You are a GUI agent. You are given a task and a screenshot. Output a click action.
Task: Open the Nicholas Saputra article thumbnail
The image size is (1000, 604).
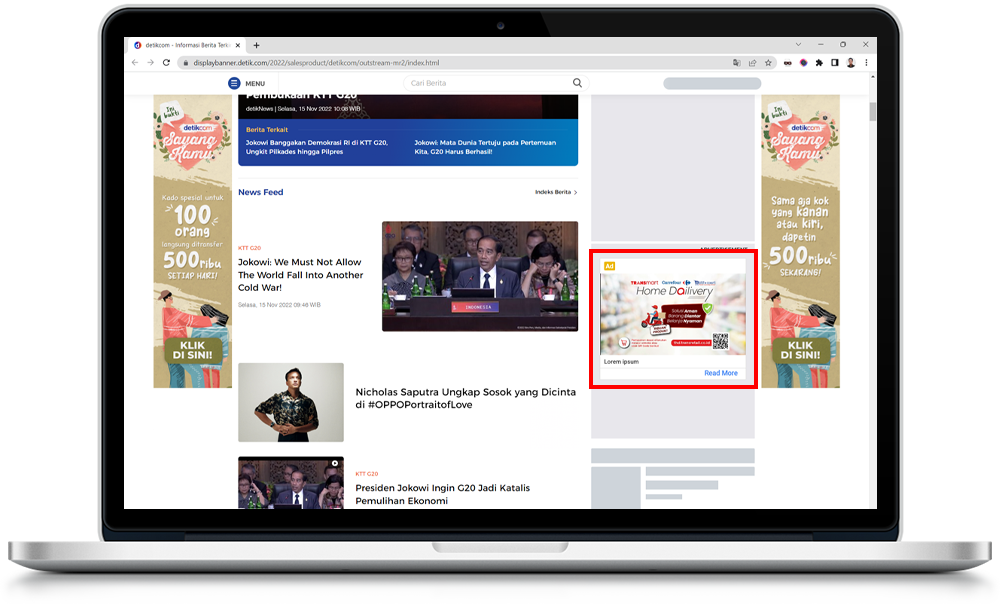click(291, 402)
